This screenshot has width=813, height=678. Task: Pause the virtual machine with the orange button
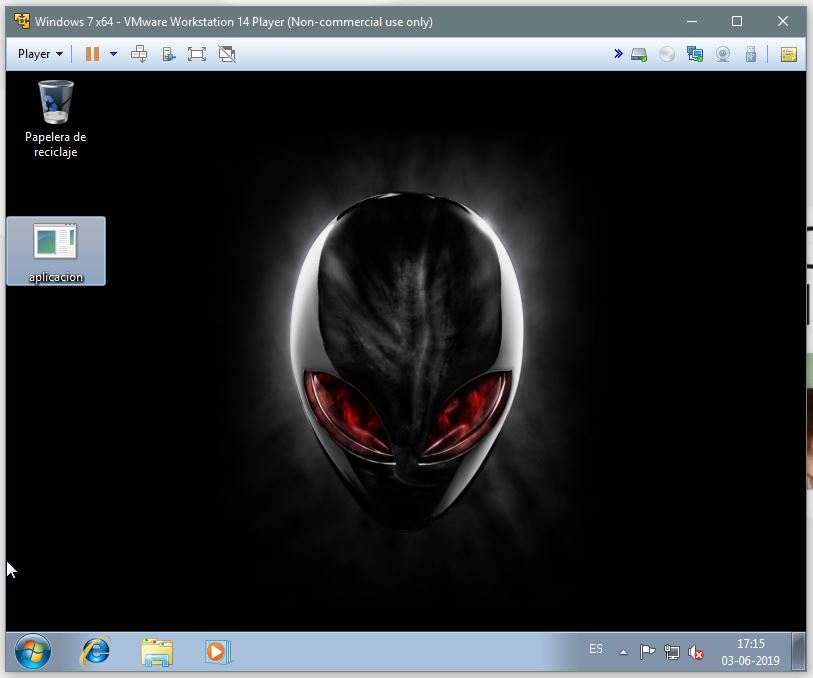[92, 54]
